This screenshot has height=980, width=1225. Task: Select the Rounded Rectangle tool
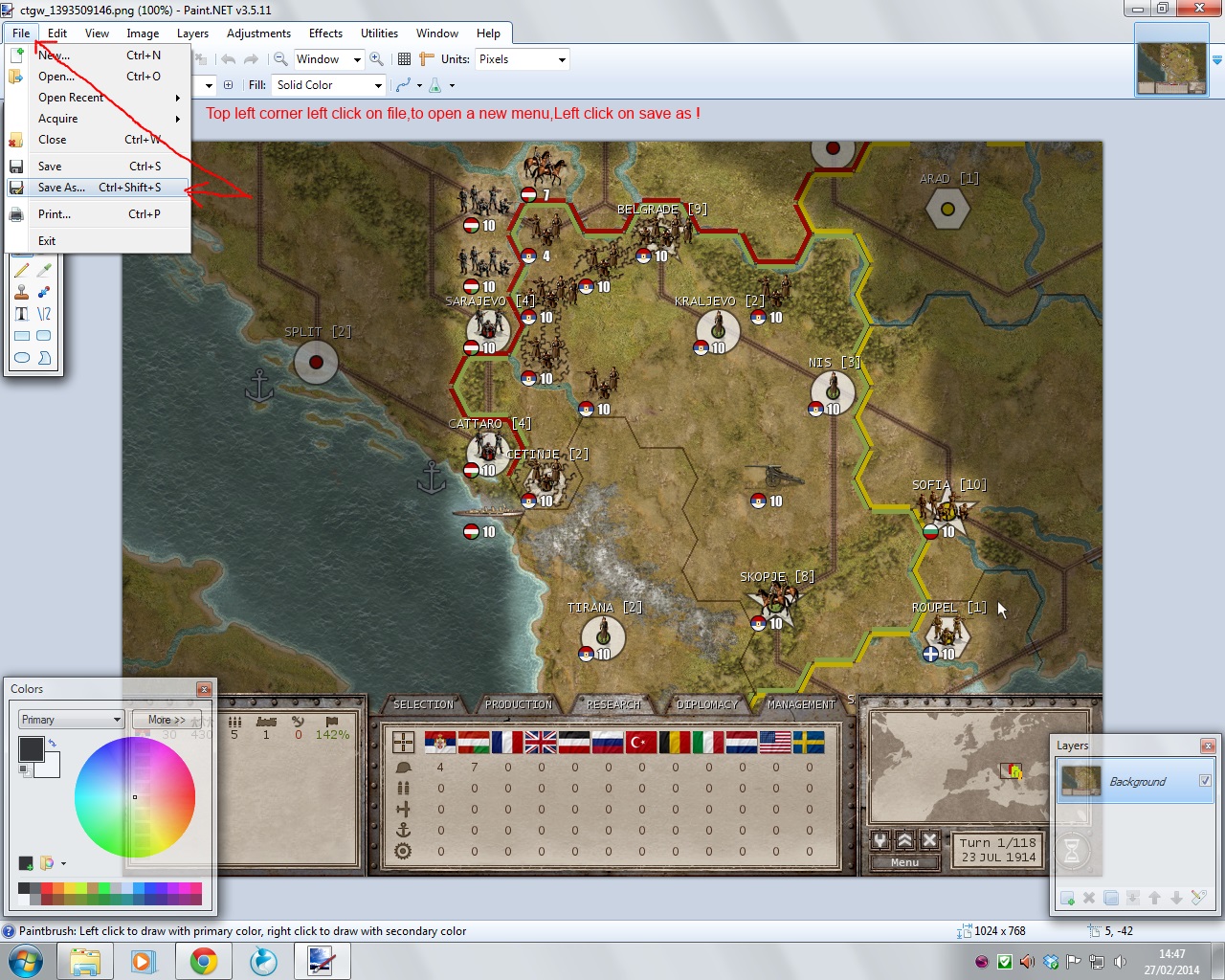click(44, 336)
